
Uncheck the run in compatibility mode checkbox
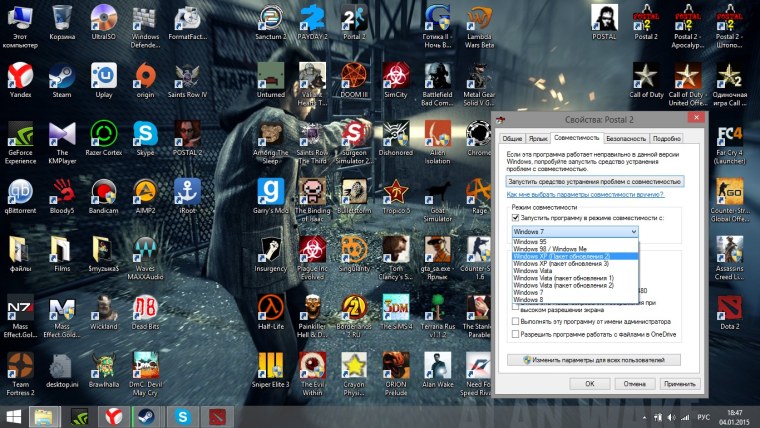coord(516,217)
